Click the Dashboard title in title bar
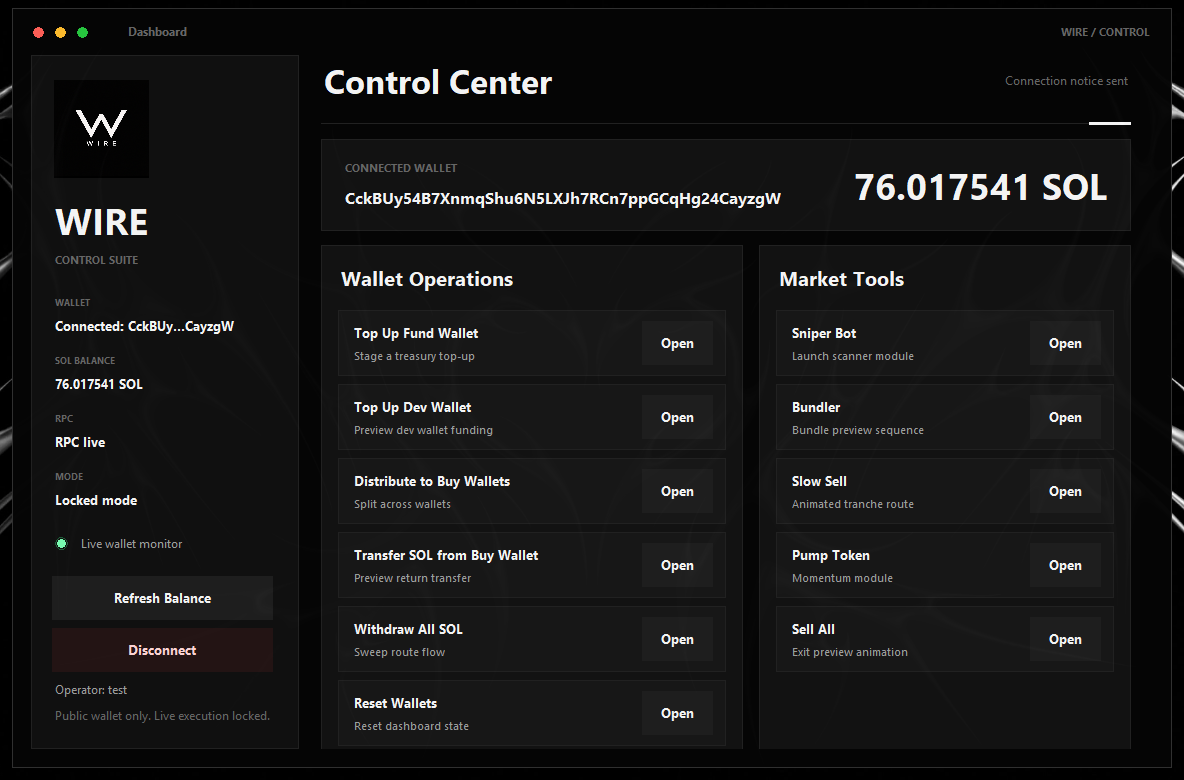 tap(157, 32)
